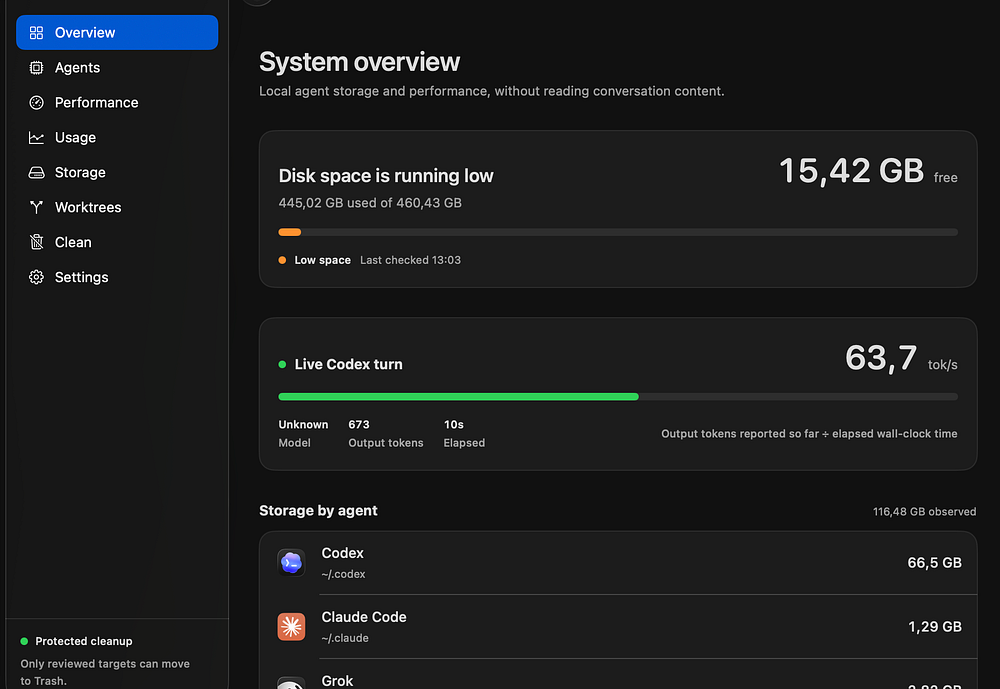Screen dimensions: 1000x689
Task: Click the 116,48 GB observed text
Action: (x=924, y=512)
